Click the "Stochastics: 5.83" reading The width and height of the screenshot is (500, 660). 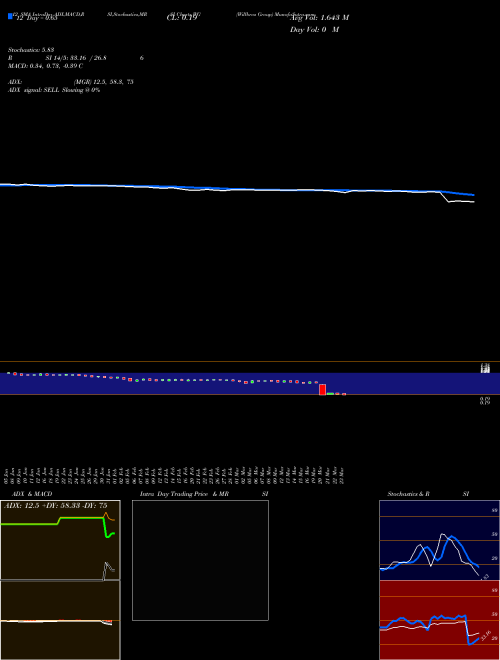point(31,50)
